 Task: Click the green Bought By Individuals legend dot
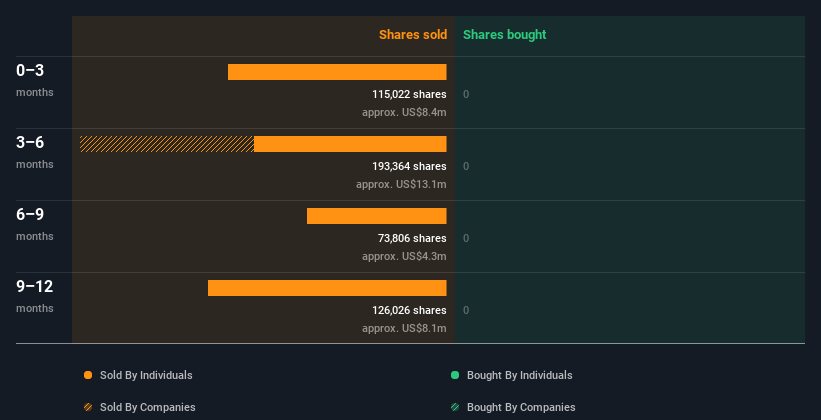[x=455, y=375]
